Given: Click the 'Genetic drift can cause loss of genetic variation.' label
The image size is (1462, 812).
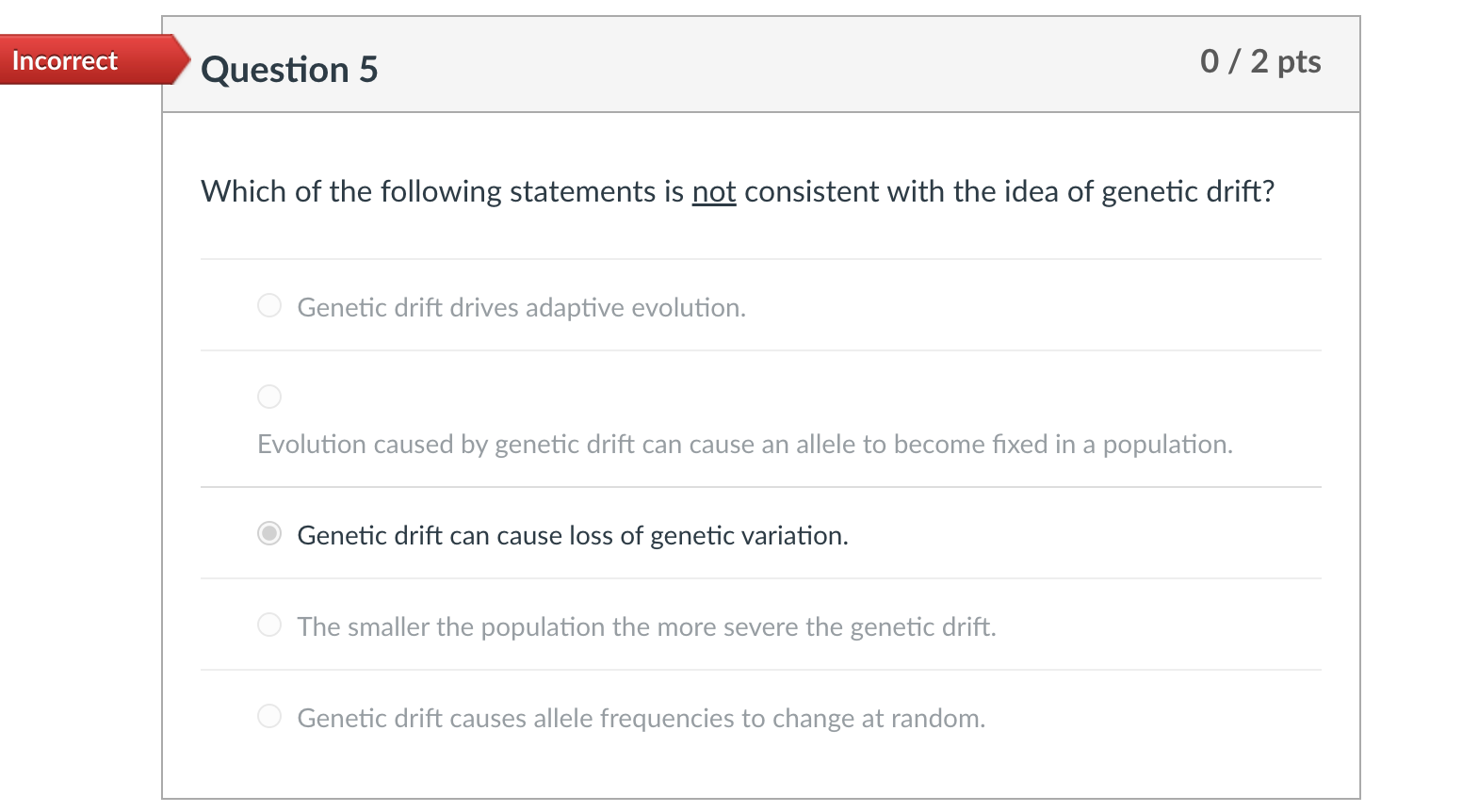Looking at the screenshot, I should (x=572, y=536).
